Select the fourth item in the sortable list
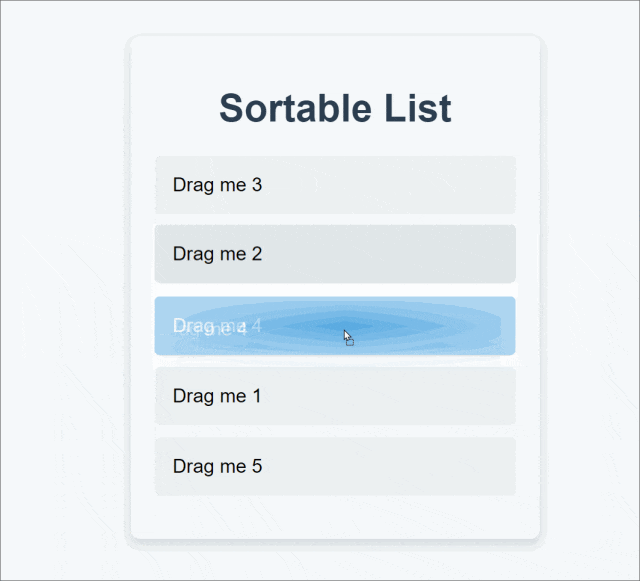Viewport: 640px width, 581px height. coord(335,396)
